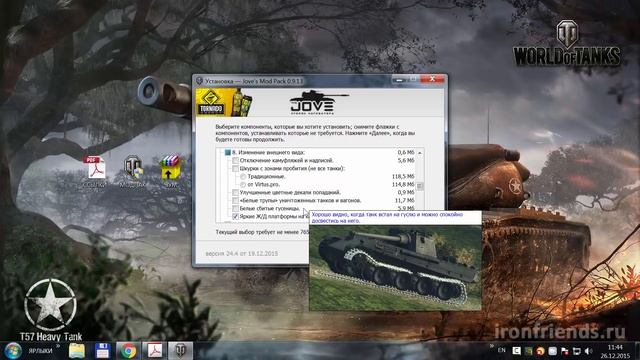Open the File Explorer folder taskbar icon
Viewport: 640px width, 360px height.
pos(77,351)
